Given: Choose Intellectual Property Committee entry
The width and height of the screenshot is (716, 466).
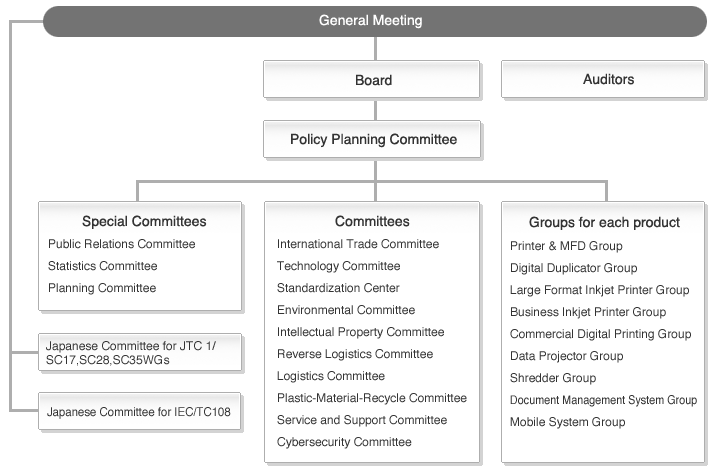Looking at the screenshot, I should tap(360, 332).
